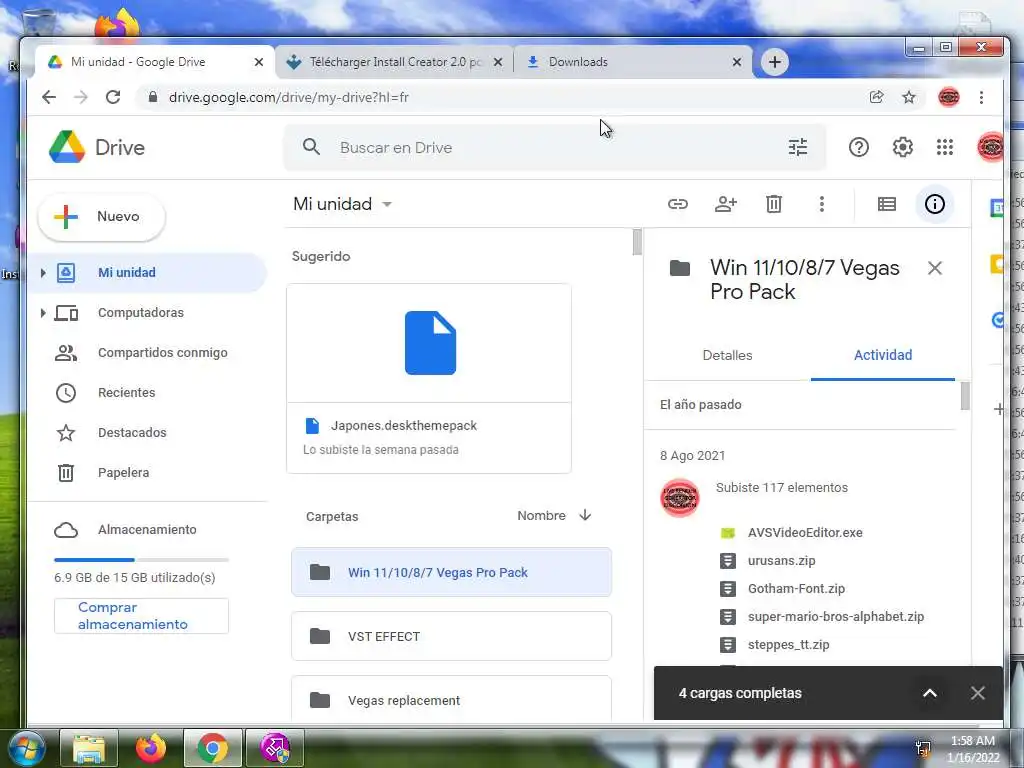The image size is (1024, 768).
Task: Open Drive settings gear
Action: click(x=903, y=148)
